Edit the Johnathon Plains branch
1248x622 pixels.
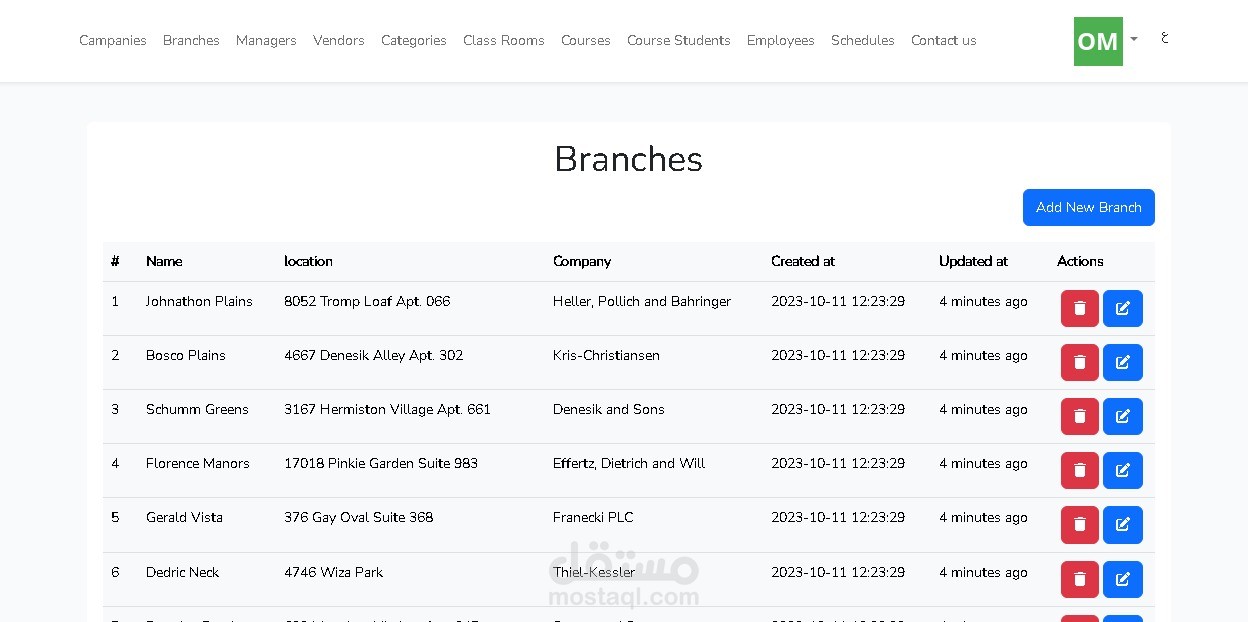[x=1123, y=308]
